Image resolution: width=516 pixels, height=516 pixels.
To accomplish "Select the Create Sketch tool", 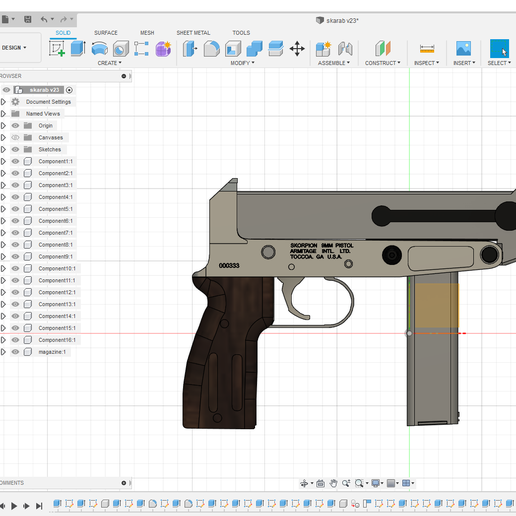I will [x=57, y=49].
